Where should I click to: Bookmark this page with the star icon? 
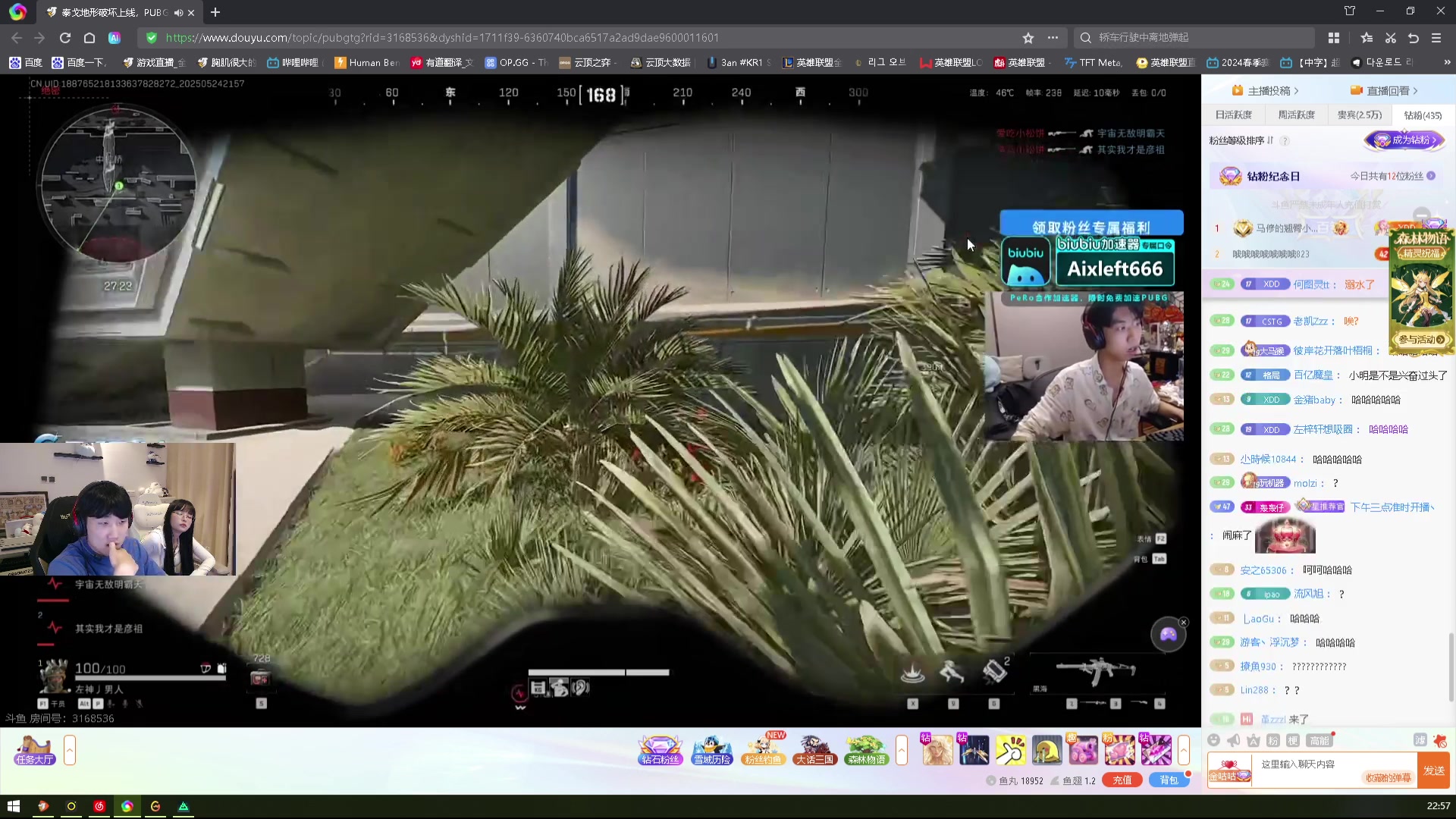pyautogui.click(x=1028, y=38)
